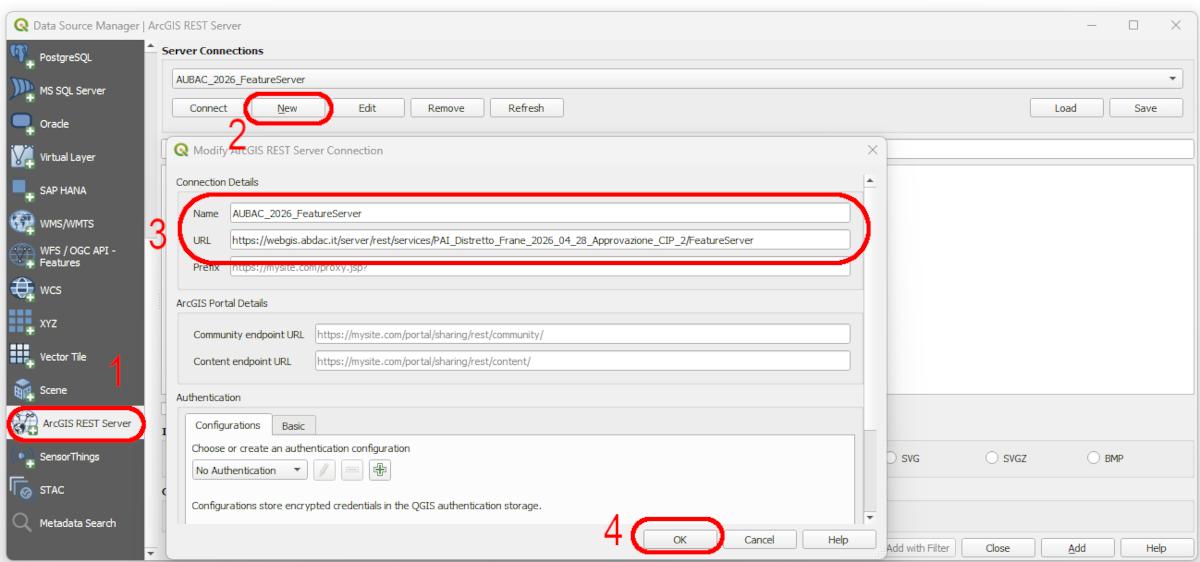Click New to create a connection
The image size is (1200, 562).
[287, 108]
